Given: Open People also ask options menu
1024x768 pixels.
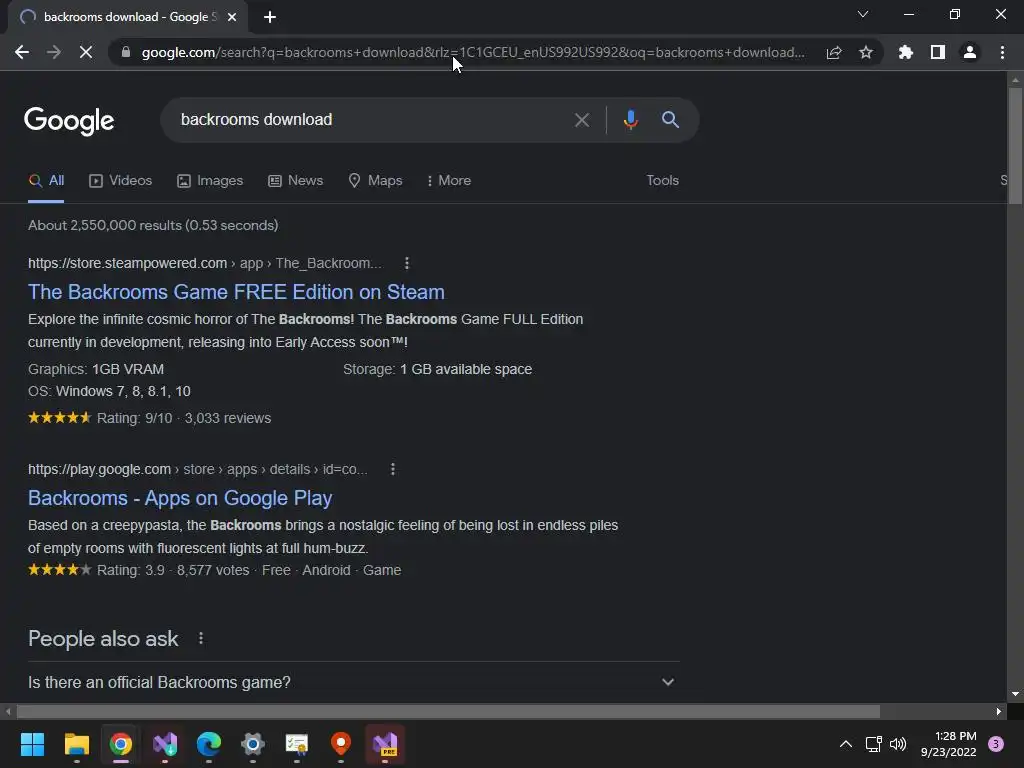Looking at the screenshot, I should click(x=201, y=639).
